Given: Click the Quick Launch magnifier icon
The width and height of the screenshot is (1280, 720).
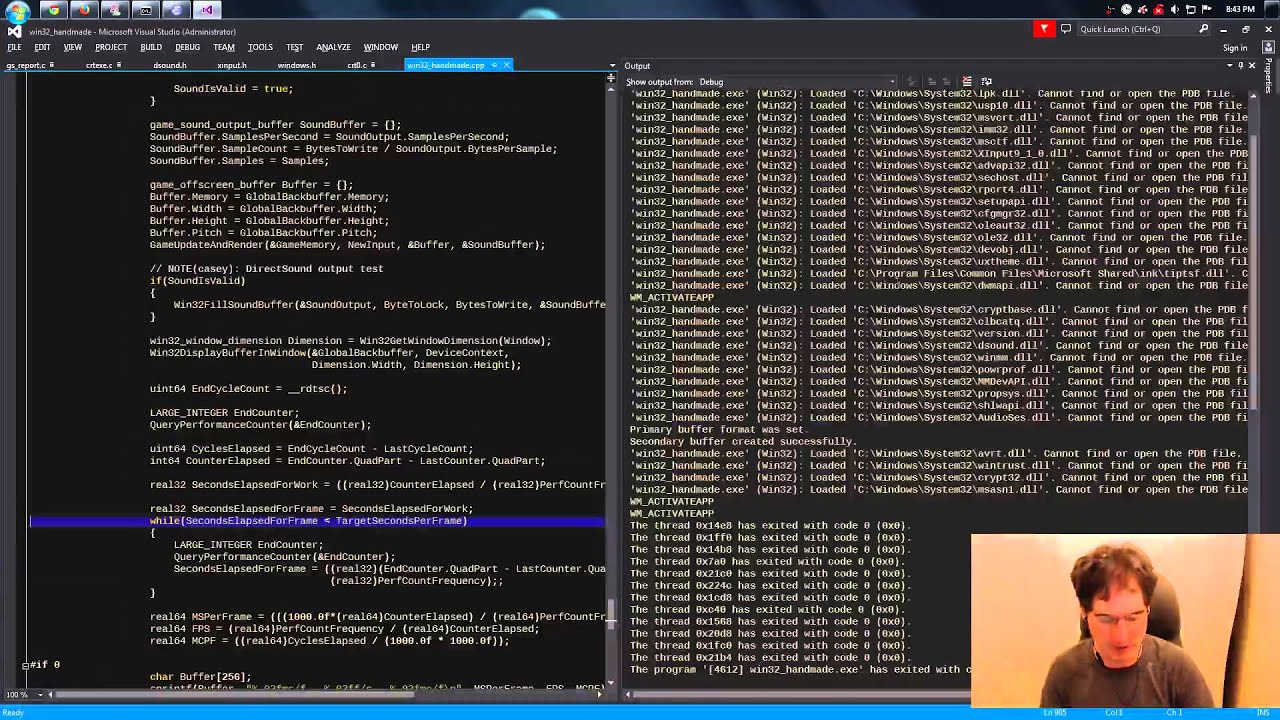Looking at the screenshot, I should click(x=1204, y=29).
